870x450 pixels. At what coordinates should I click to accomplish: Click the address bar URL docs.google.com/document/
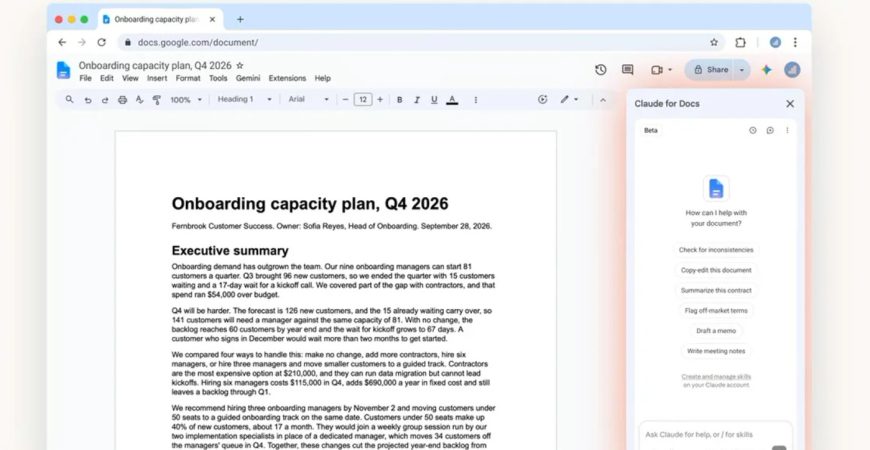[x=198, y=42]
